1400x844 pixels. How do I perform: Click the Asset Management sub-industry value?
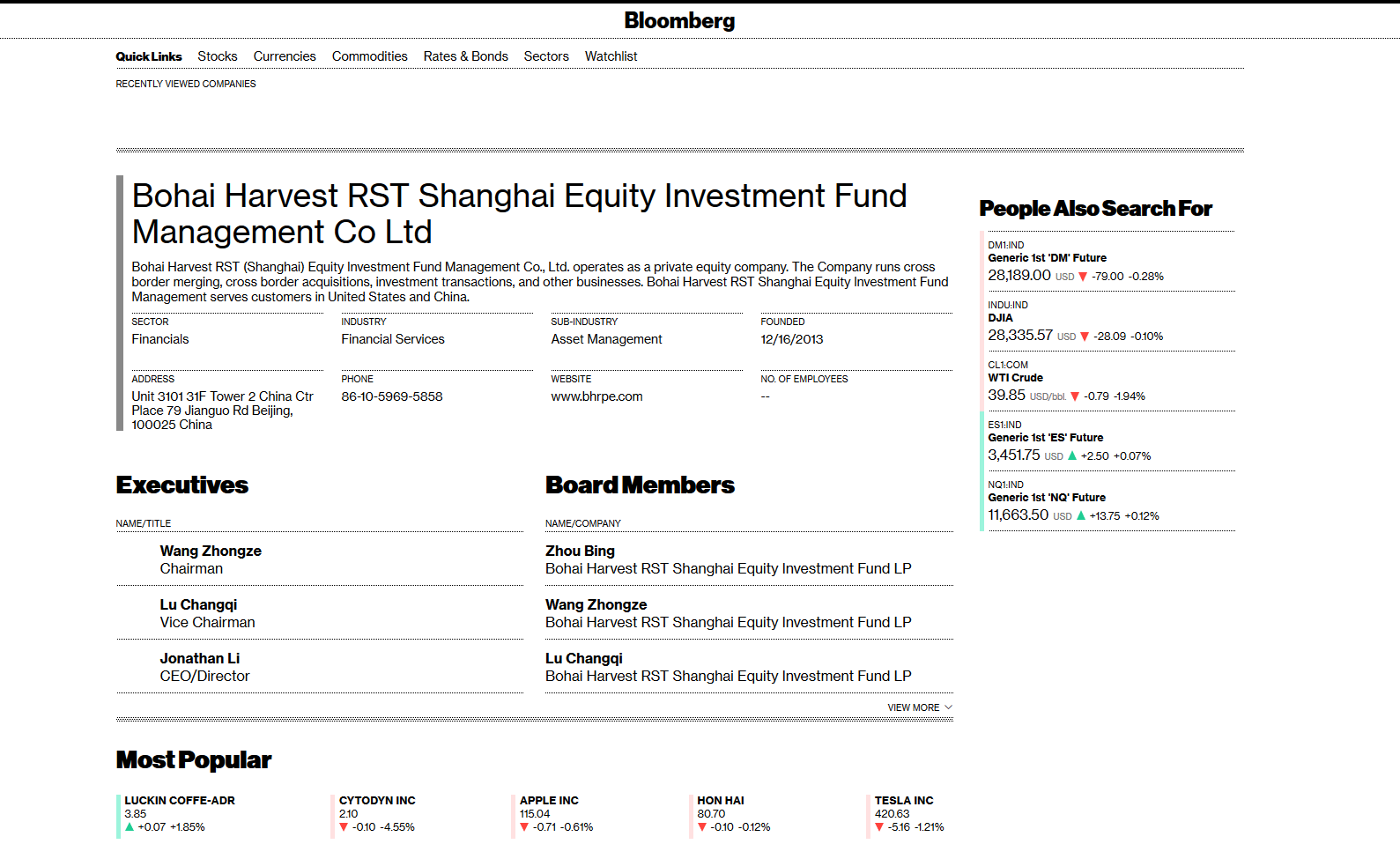(607, 339)
